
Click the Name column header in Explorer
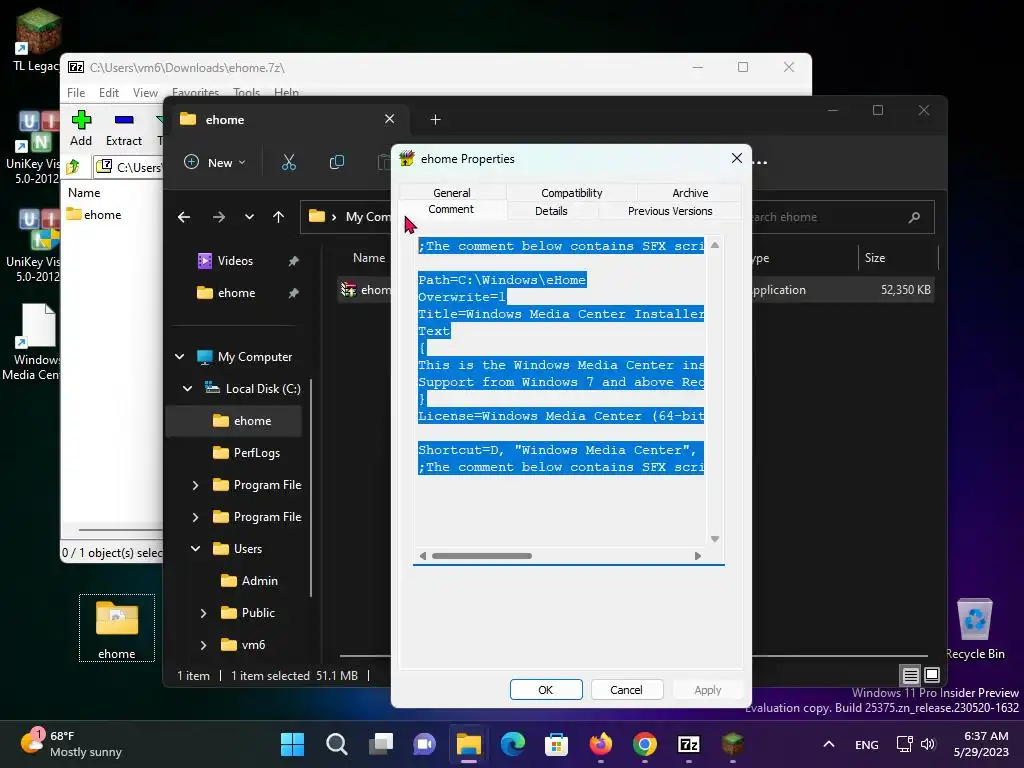[369, 258]
